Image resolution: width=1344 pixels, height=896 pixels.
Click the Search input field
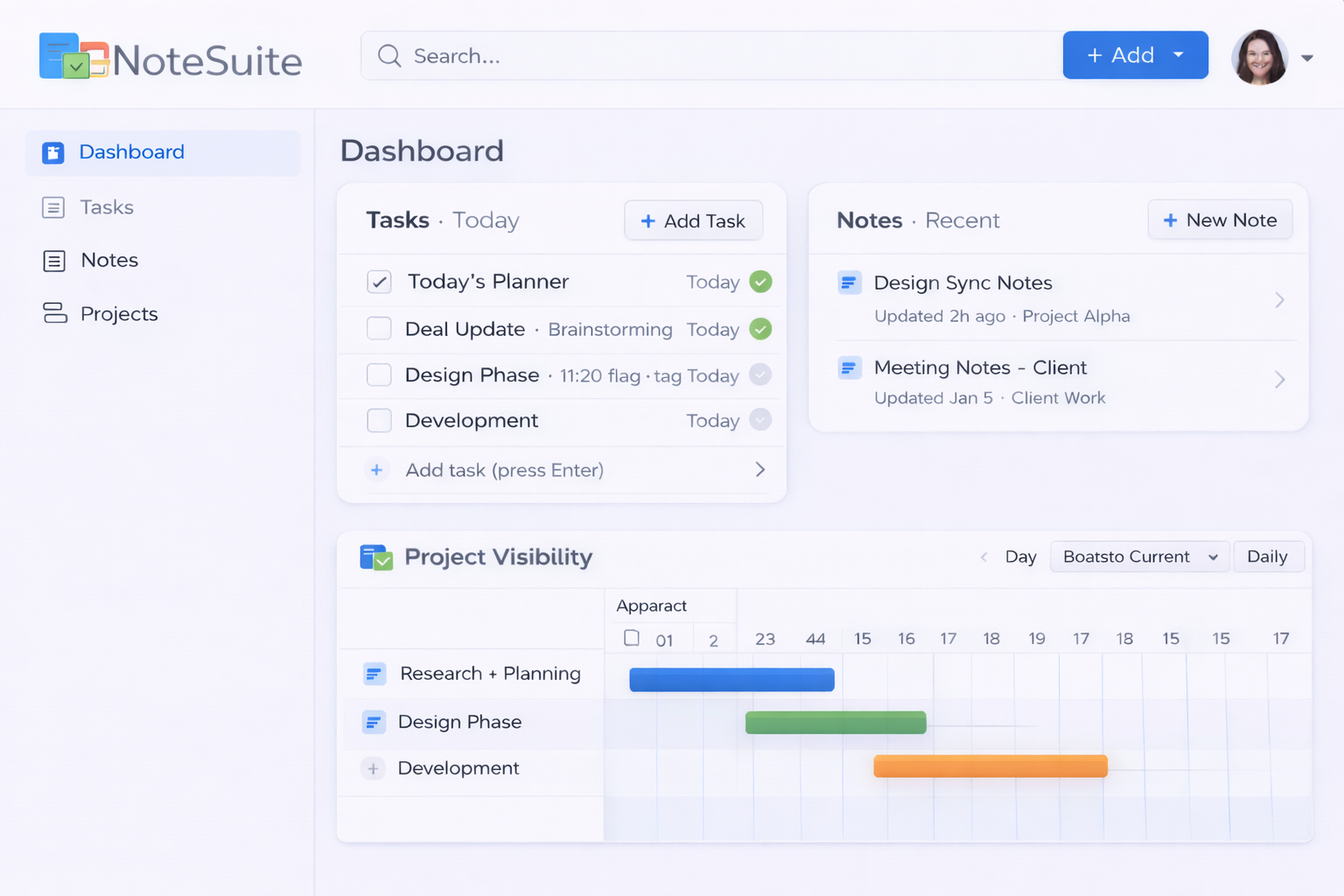pos(700,55)
